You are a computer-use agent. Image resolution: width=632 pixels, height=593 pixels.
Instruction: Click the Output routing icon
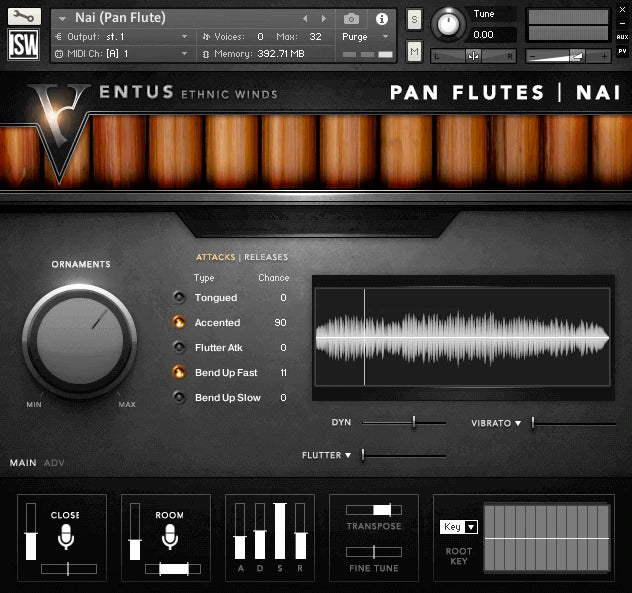58,37
